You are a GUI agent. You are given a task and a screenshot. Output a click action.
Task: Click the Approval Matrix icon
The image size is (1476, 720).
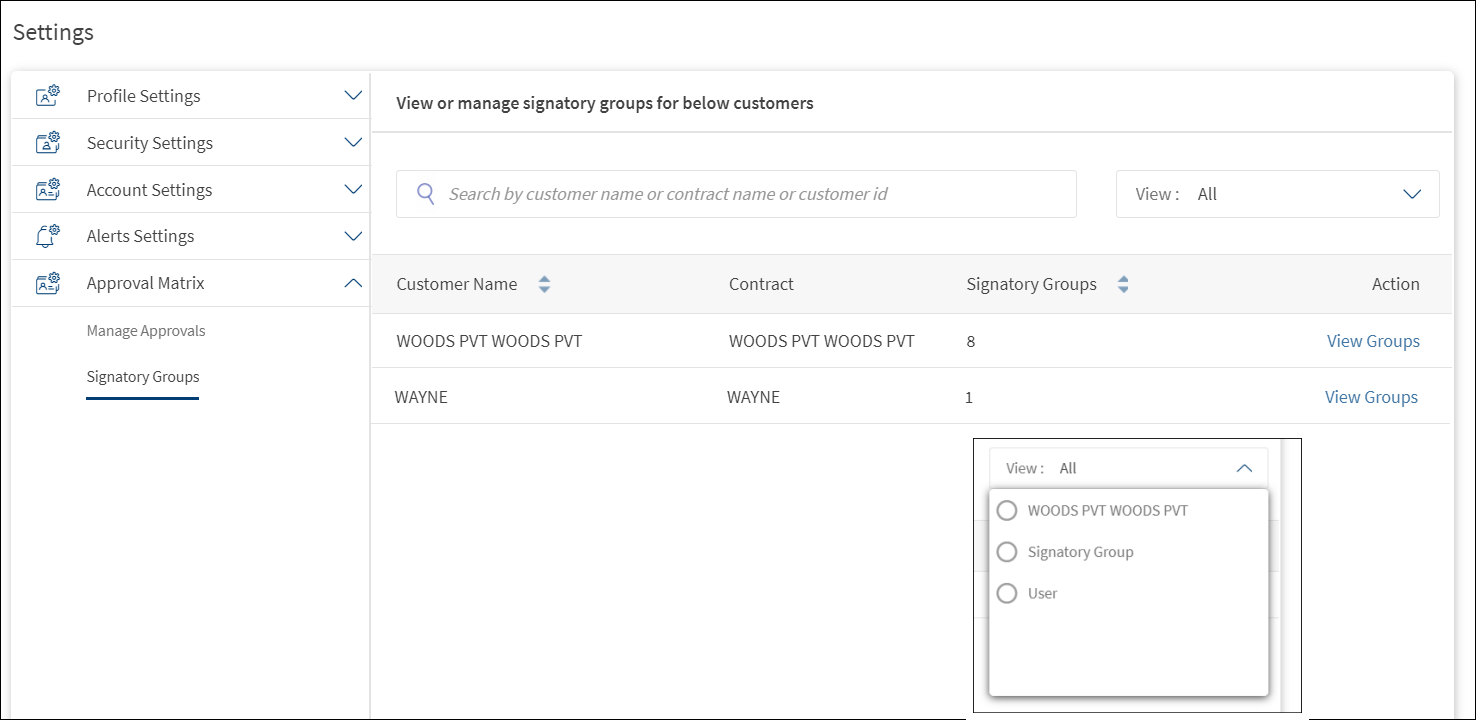pos(48,283)
